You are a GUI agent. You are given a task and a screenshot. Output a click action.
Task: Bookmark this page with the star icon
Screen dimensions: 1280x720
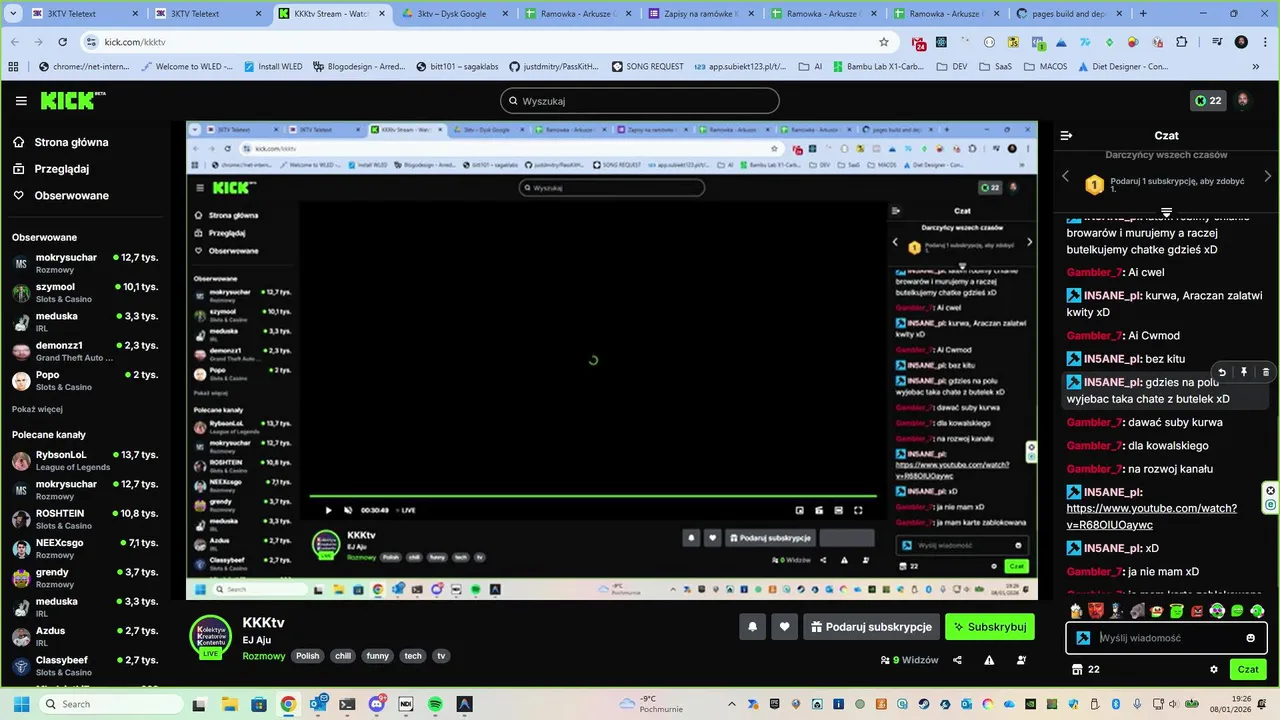(884, 42)
